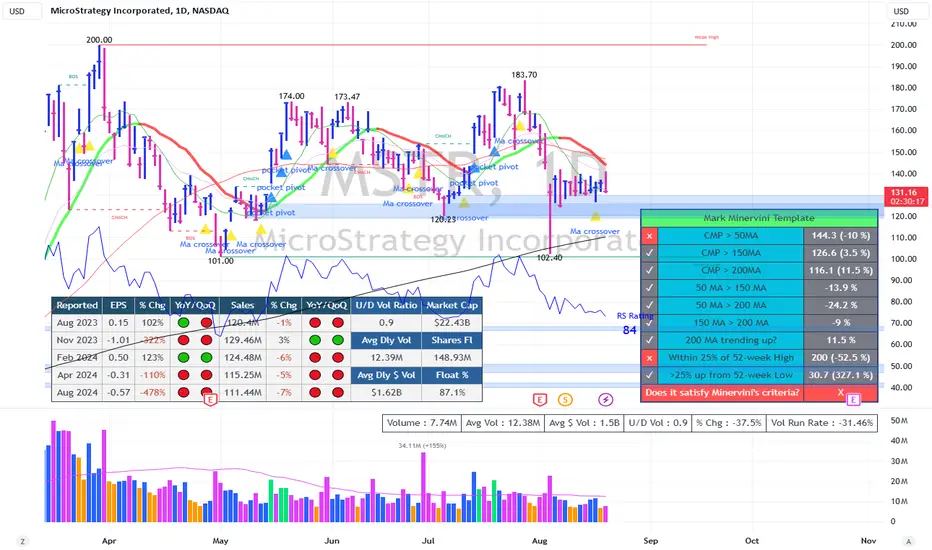Click the 129.46M sales cell
932x550 pixels.
243,340
